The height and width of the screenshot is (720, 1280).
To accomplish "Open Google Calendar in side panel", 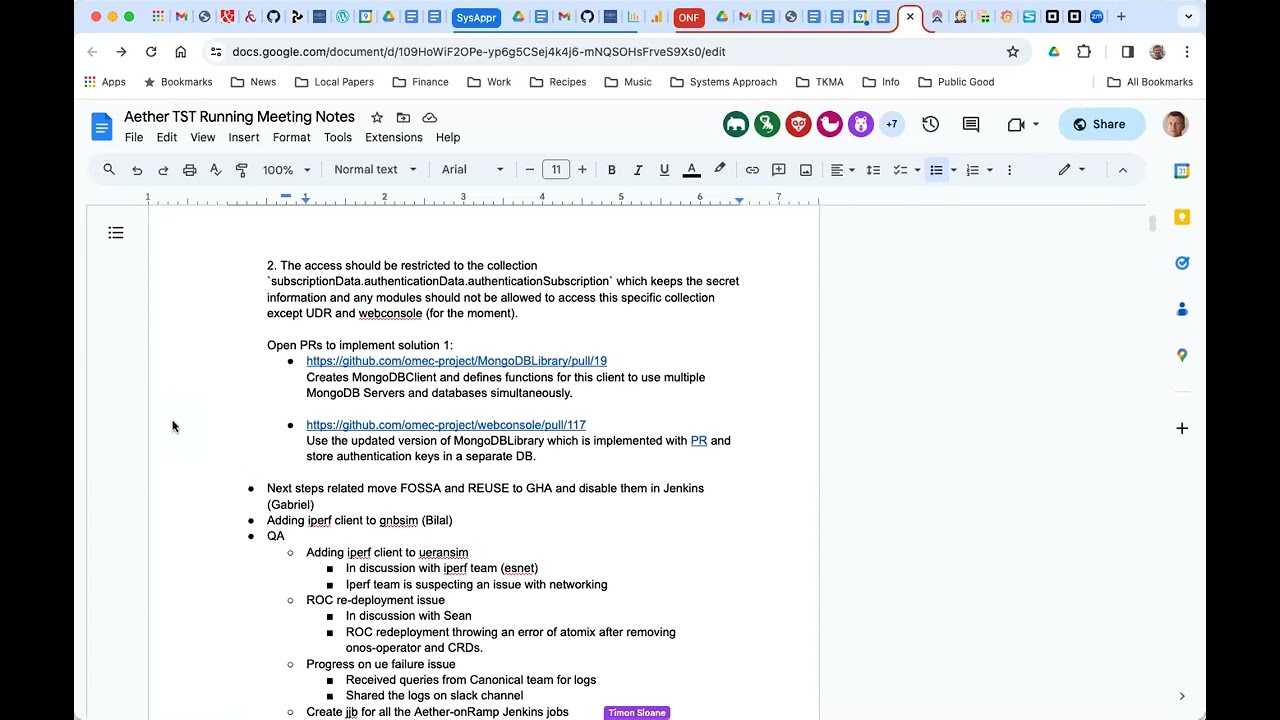I will [1182, 171].
